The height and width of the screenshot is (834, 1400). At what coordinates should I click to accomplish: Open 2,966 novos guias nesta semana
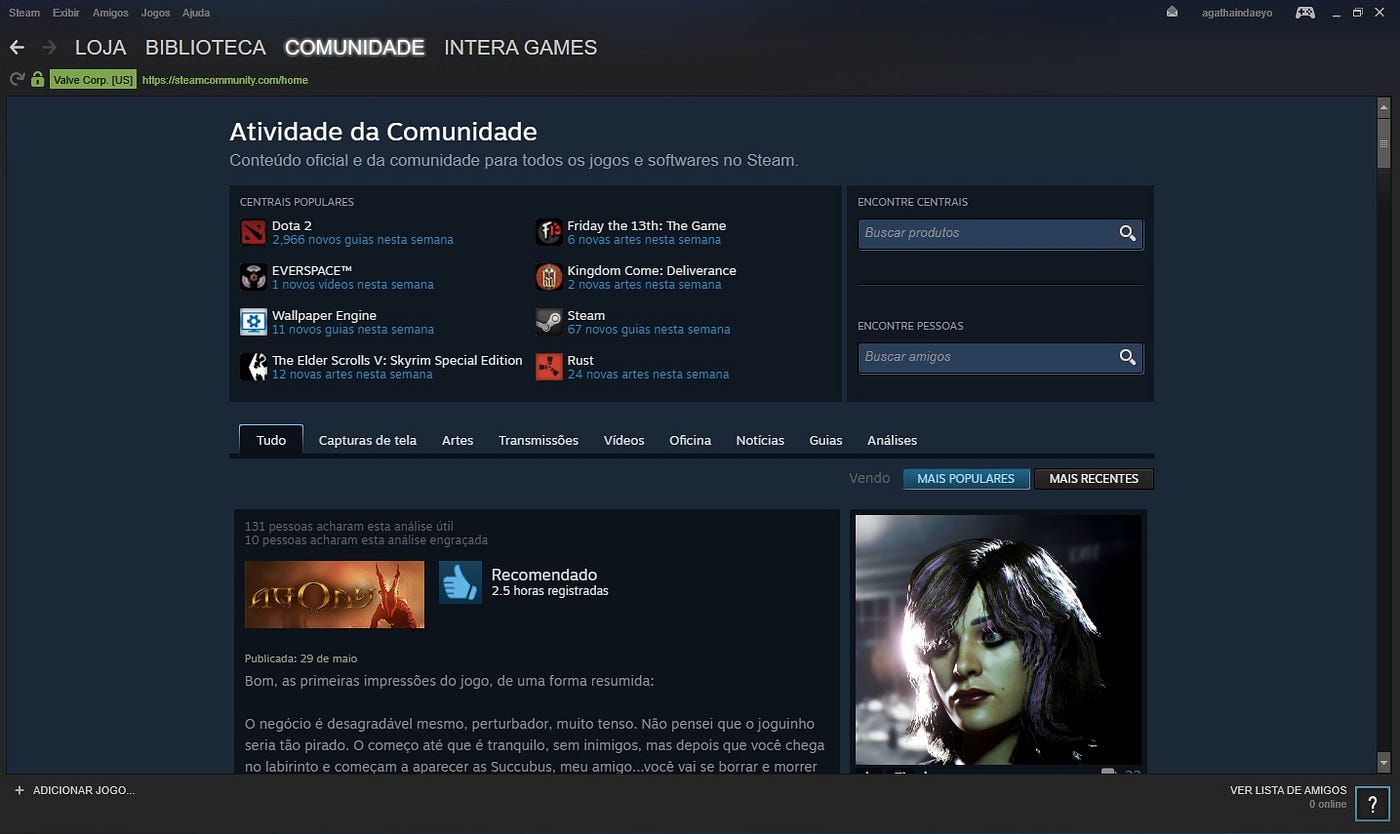(362, 240)
